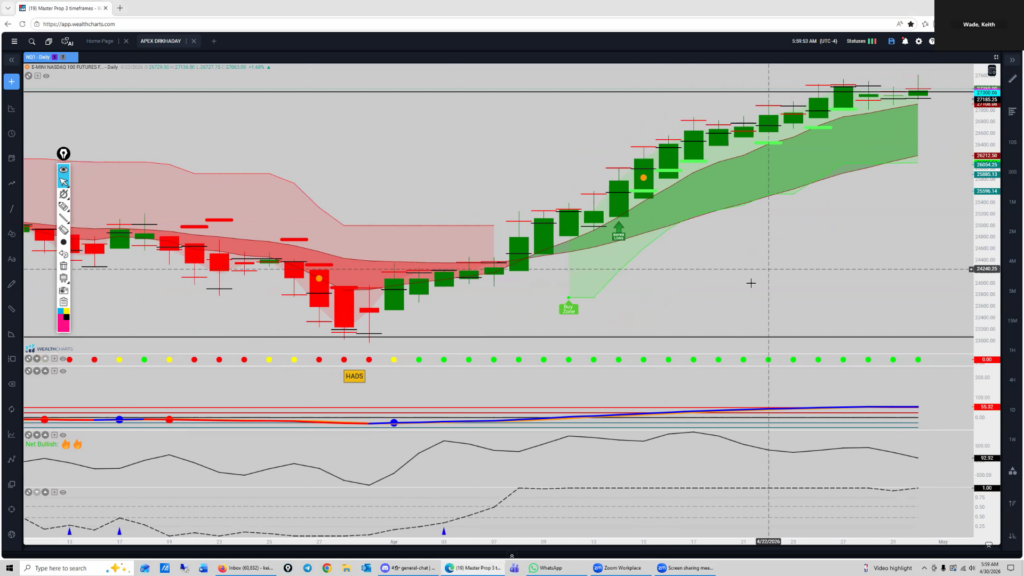Select shapes tool in left sidebar
This screenshot has width=1024, height=576.
point(12,234)
